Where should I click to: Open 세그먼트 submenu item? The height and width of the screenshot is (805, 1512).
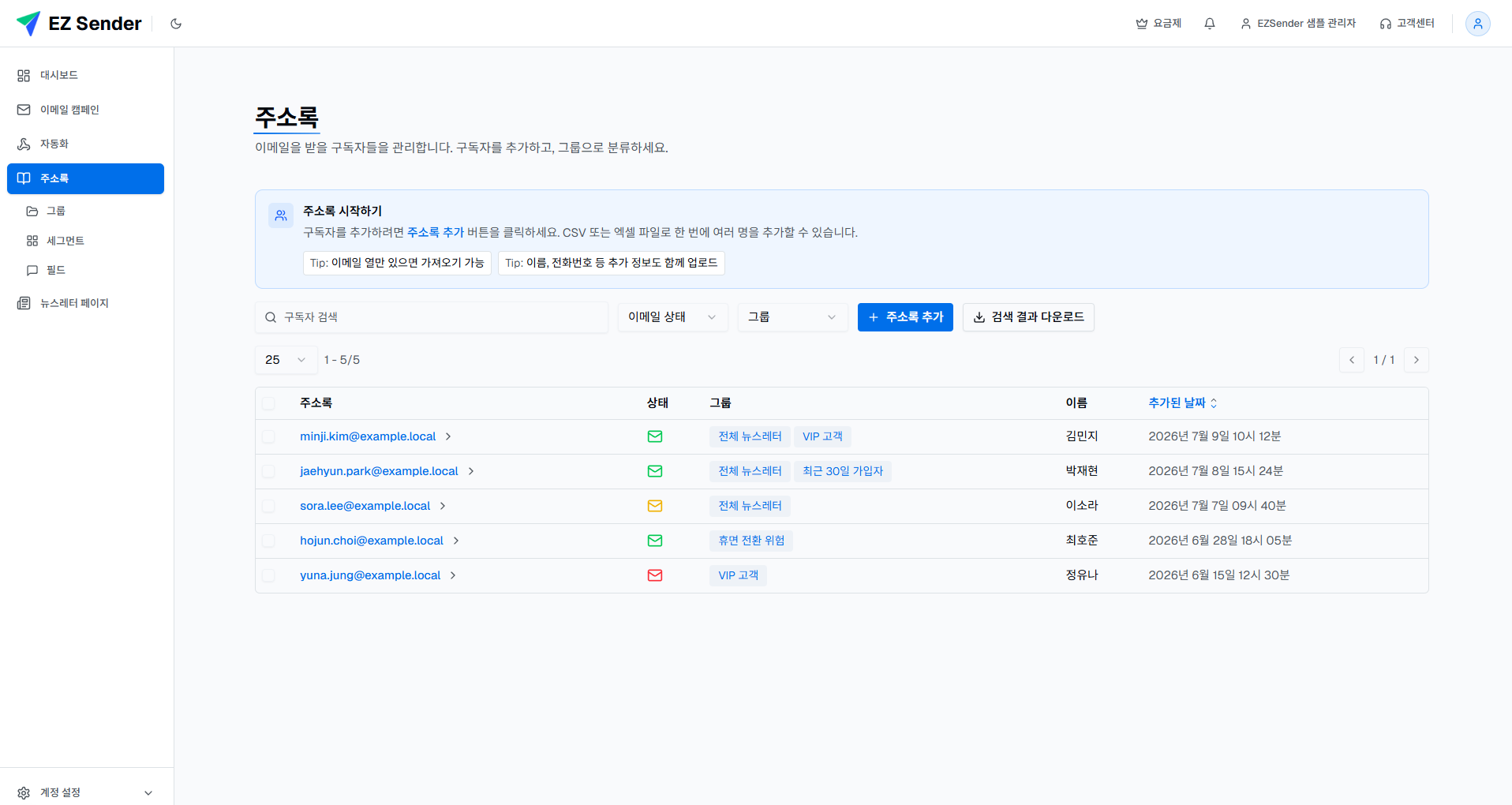90,241
